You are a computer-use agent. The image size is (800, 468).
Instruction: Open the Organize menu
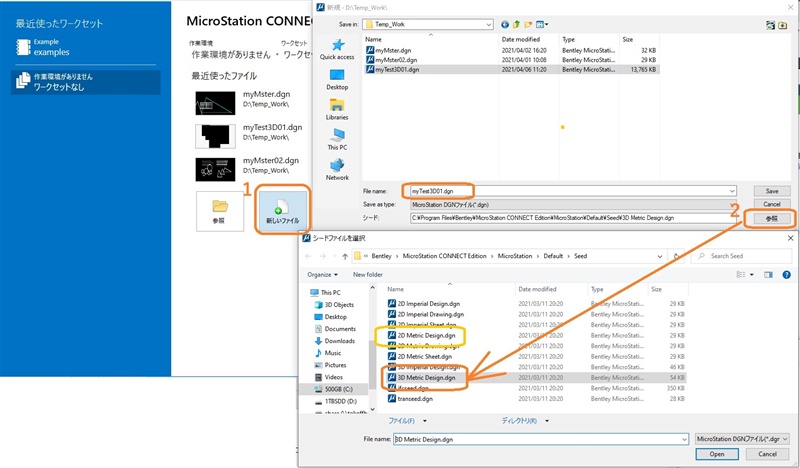pos(322,275)
